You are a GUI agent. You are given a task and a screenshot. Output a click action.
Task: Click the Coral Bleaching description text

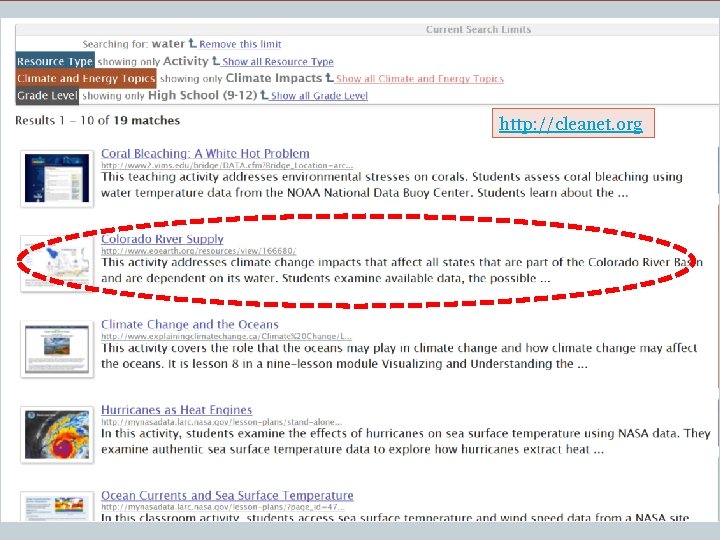click(x=392, y=185)
